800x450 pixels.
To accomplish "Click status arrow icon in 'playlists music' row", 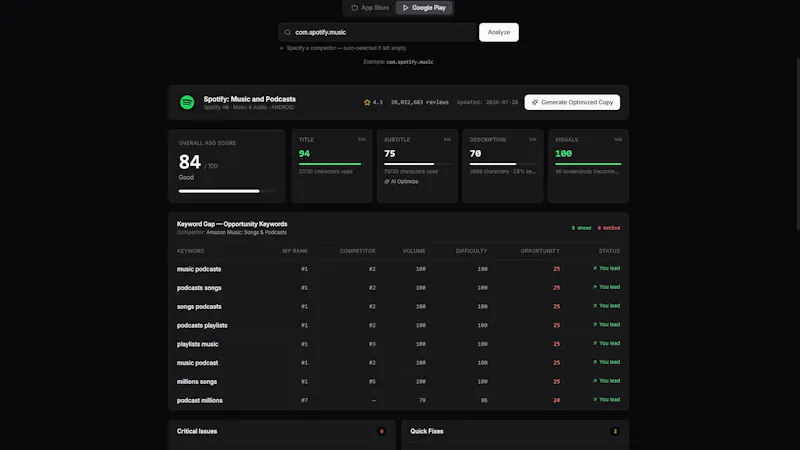I will (594, 343).
